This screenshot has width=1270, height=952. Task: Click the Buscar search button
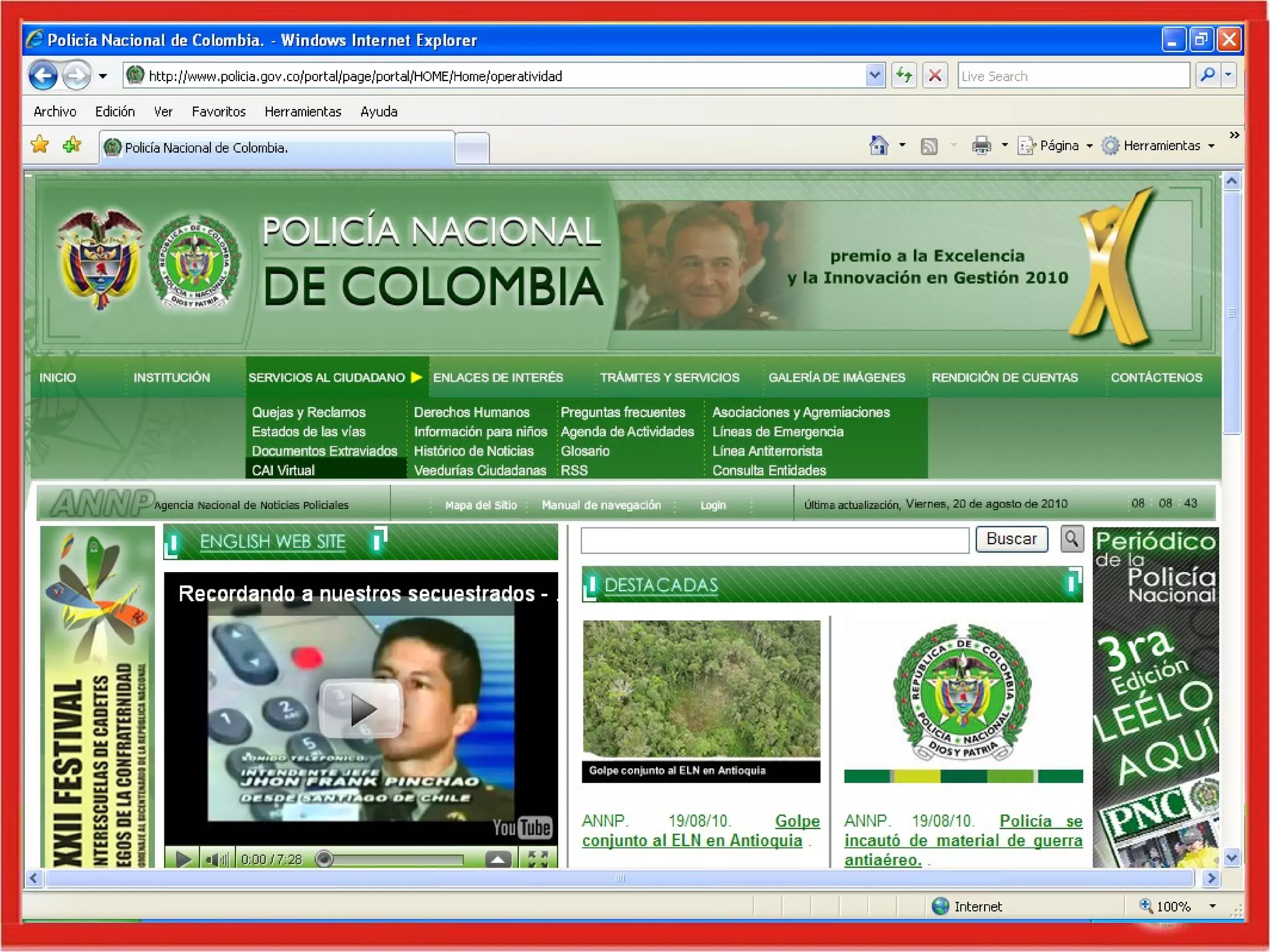(x=1011, y=539)
